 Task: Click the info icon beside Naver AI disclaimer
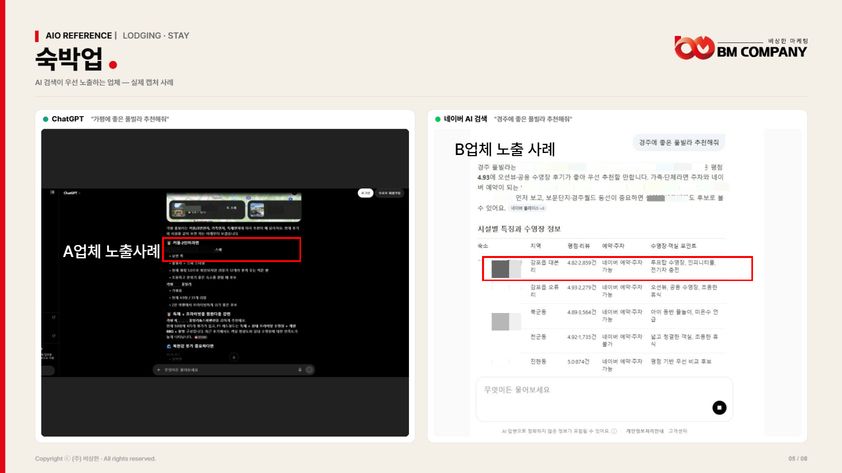point(614,431)
